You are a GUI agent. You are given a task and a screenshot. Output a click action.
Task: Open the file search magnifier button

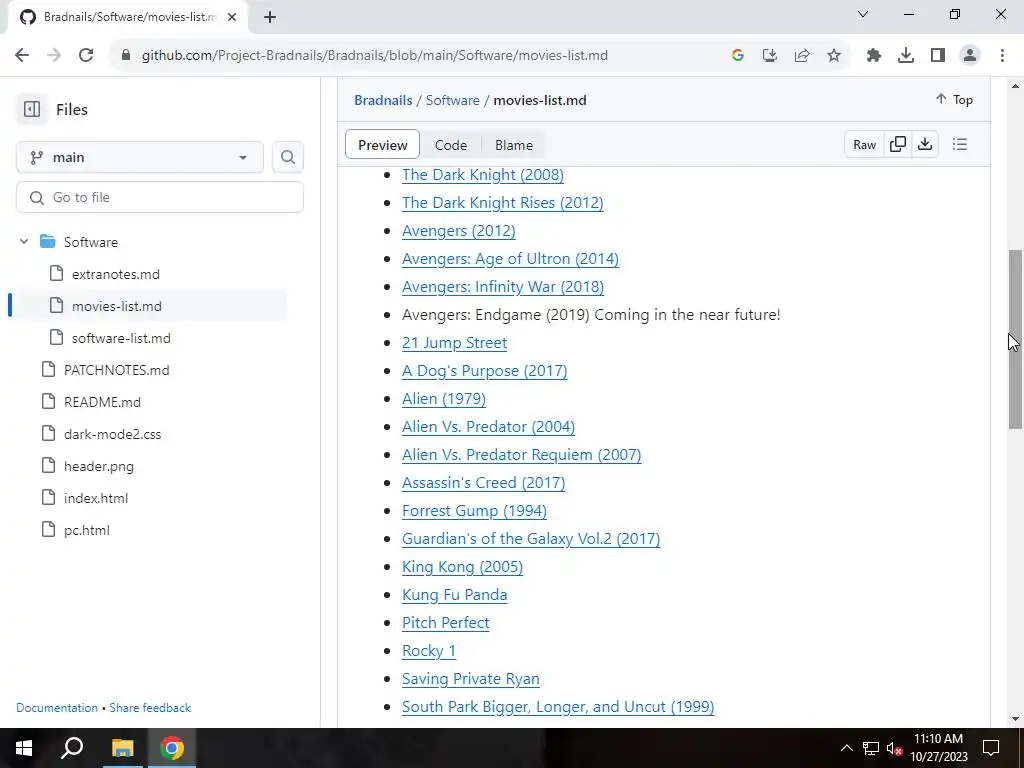tap(287, 157)
